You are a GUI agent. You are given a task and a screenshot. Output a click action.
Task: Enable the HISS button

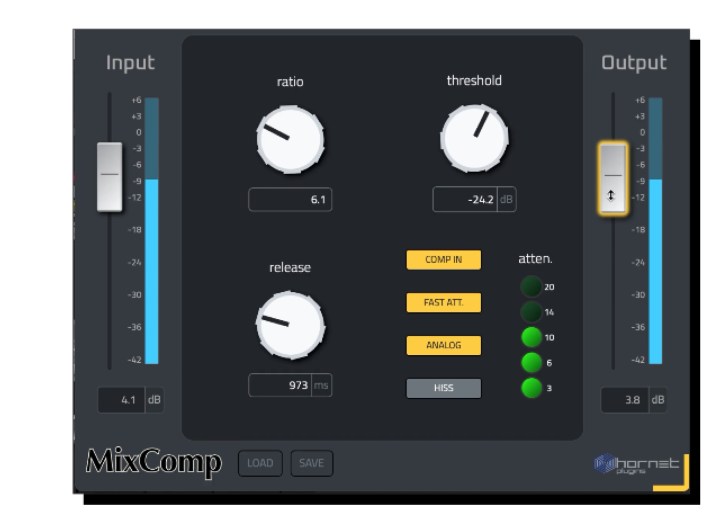click(444, 388)
